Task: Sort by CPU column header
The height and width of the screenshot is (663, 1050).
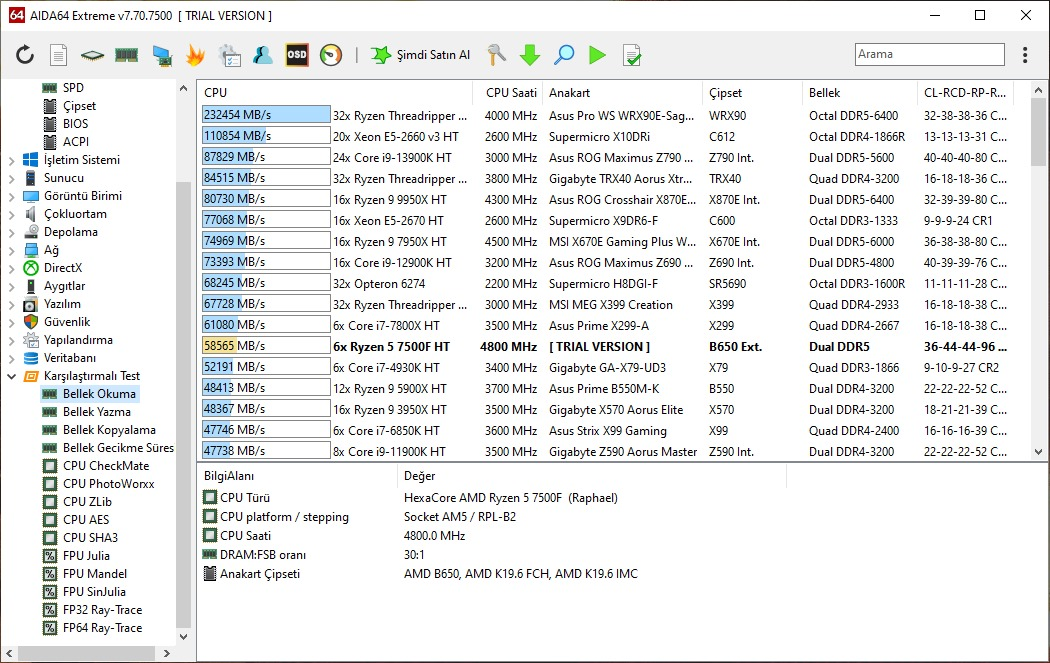Action: 335,93
